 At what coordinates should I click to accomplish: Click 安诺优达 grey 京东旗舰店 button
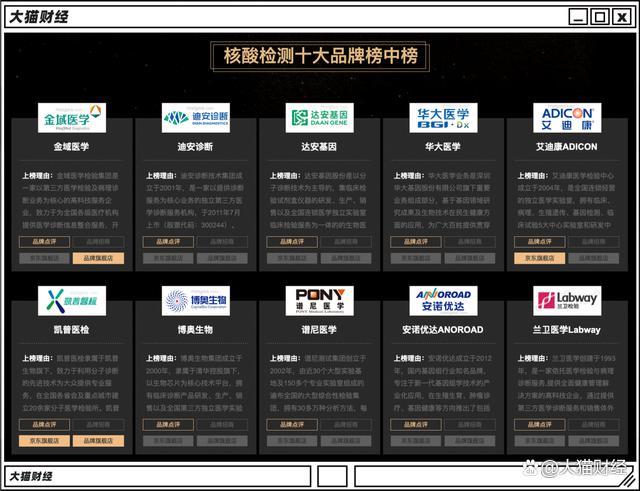point(416,441)
